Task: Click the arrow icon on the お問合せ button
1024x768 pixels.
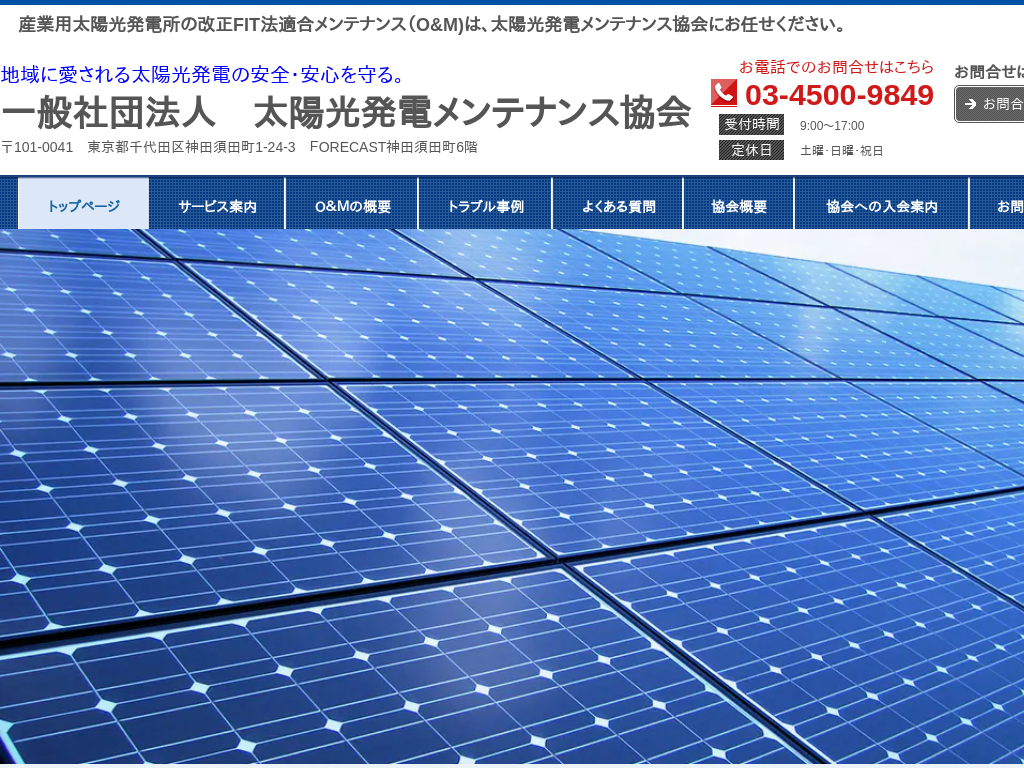Action: pos(970,104)
